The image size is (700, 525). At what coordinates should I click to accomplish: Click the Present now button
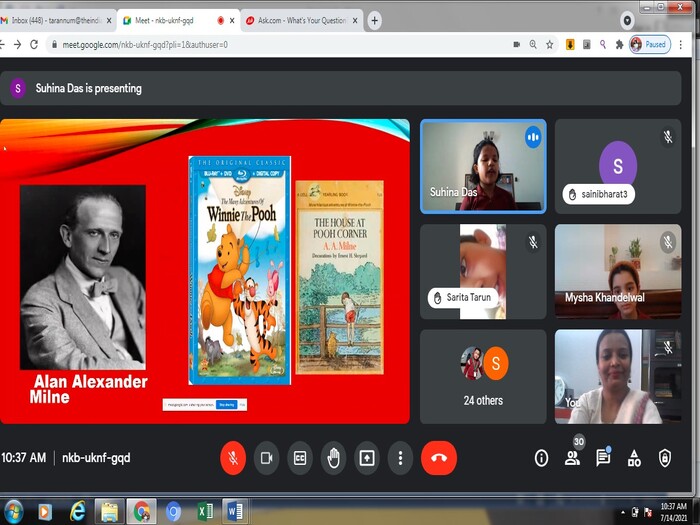click(x=367, y=458)
